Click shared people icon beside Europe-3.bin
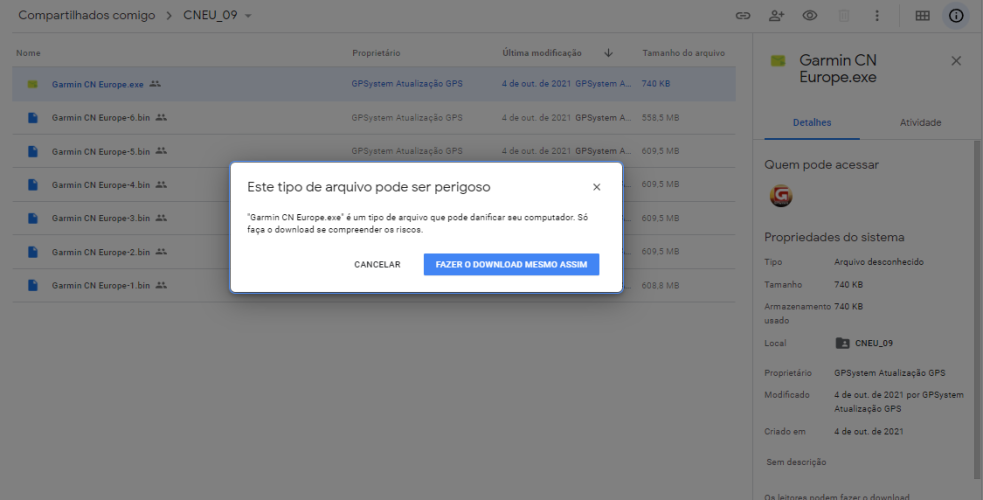 161,218
